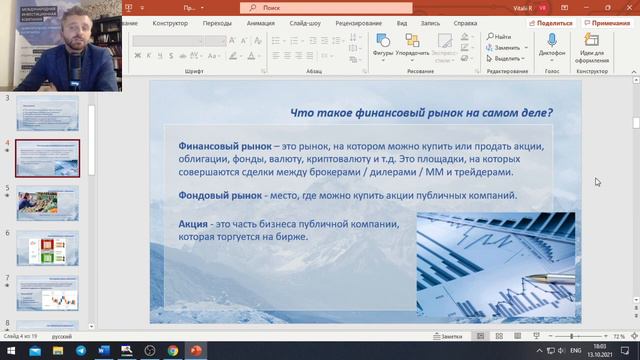The image size is (640, 360).
Task: Toggle Заметки notes pane
Action: [x=448, y=336]
